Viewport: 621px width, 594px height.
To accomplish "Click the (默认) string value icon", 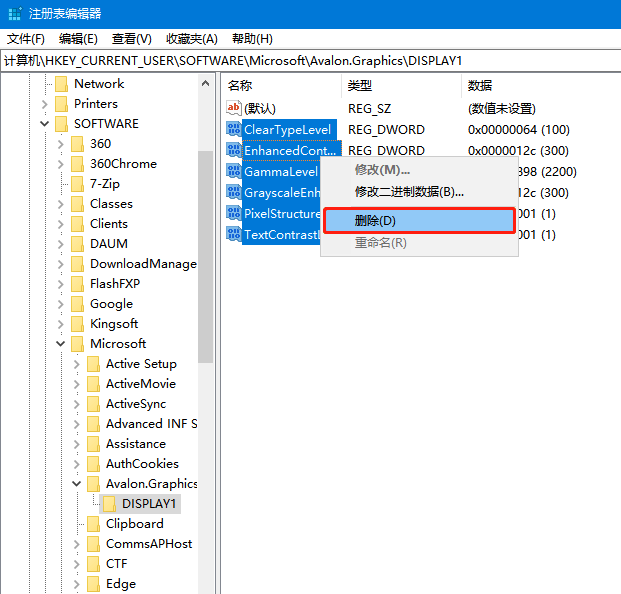I will point(234,108).
